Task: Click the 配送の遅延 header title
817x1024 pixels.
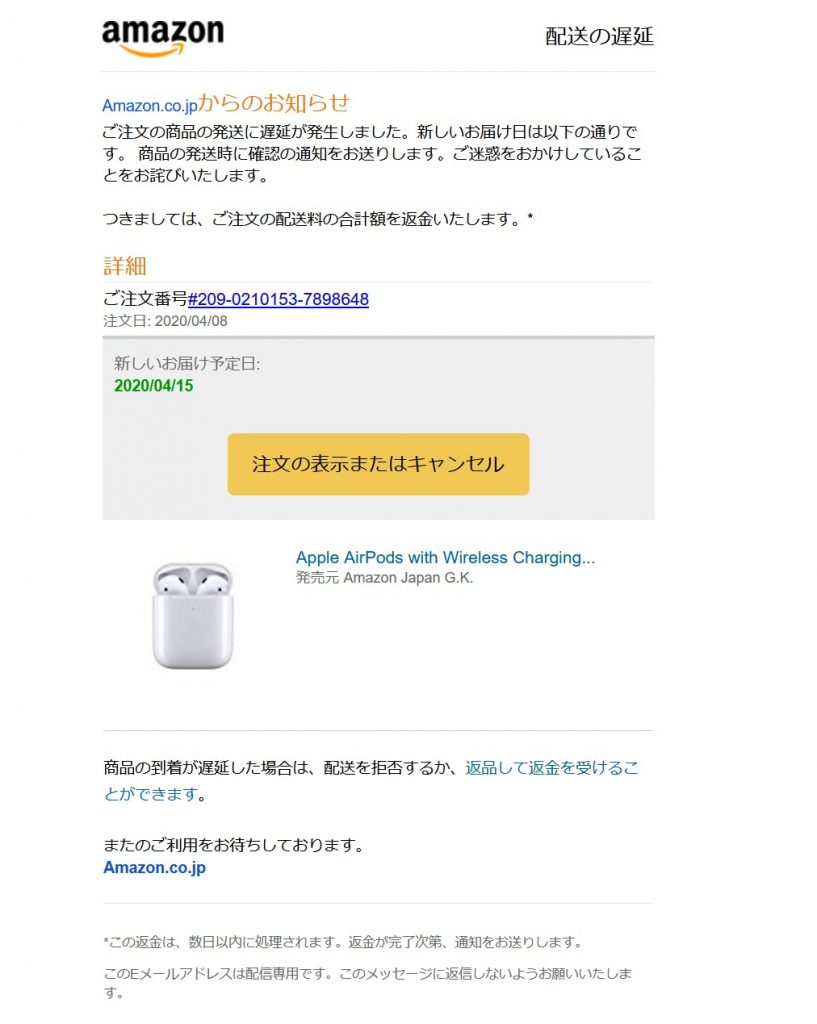Action: 599,37
